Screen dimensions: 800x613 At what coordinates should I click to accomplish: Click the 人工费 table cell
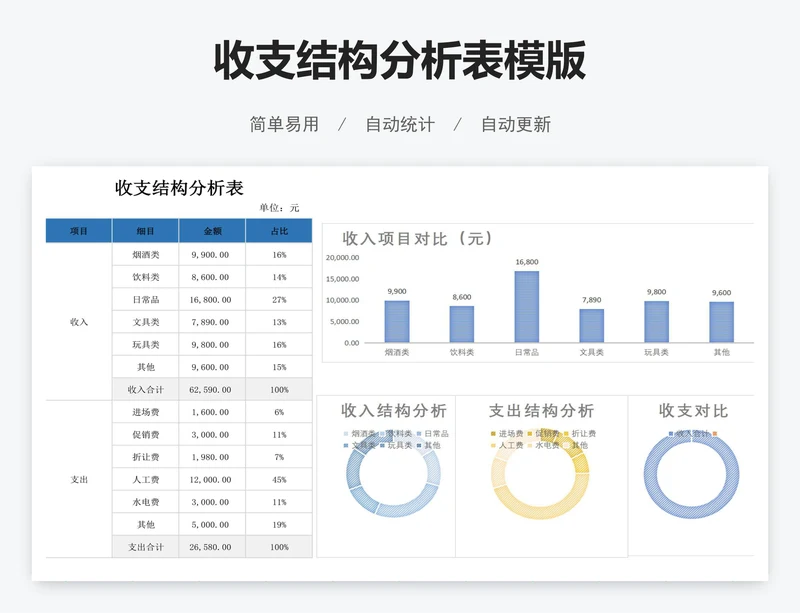click(145, 479)
